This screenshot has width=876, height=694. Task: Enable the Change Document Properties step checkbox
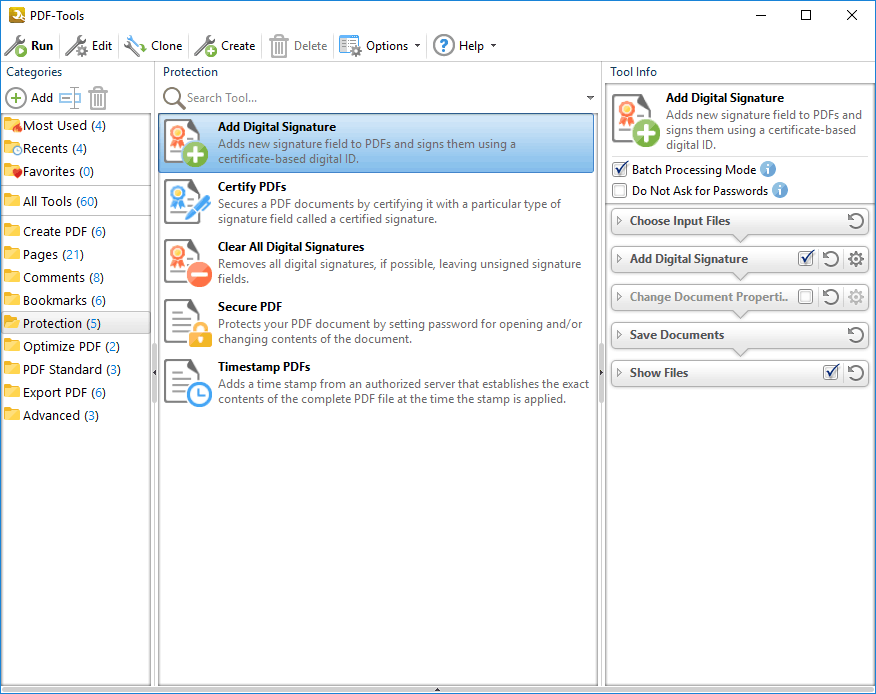806,297
